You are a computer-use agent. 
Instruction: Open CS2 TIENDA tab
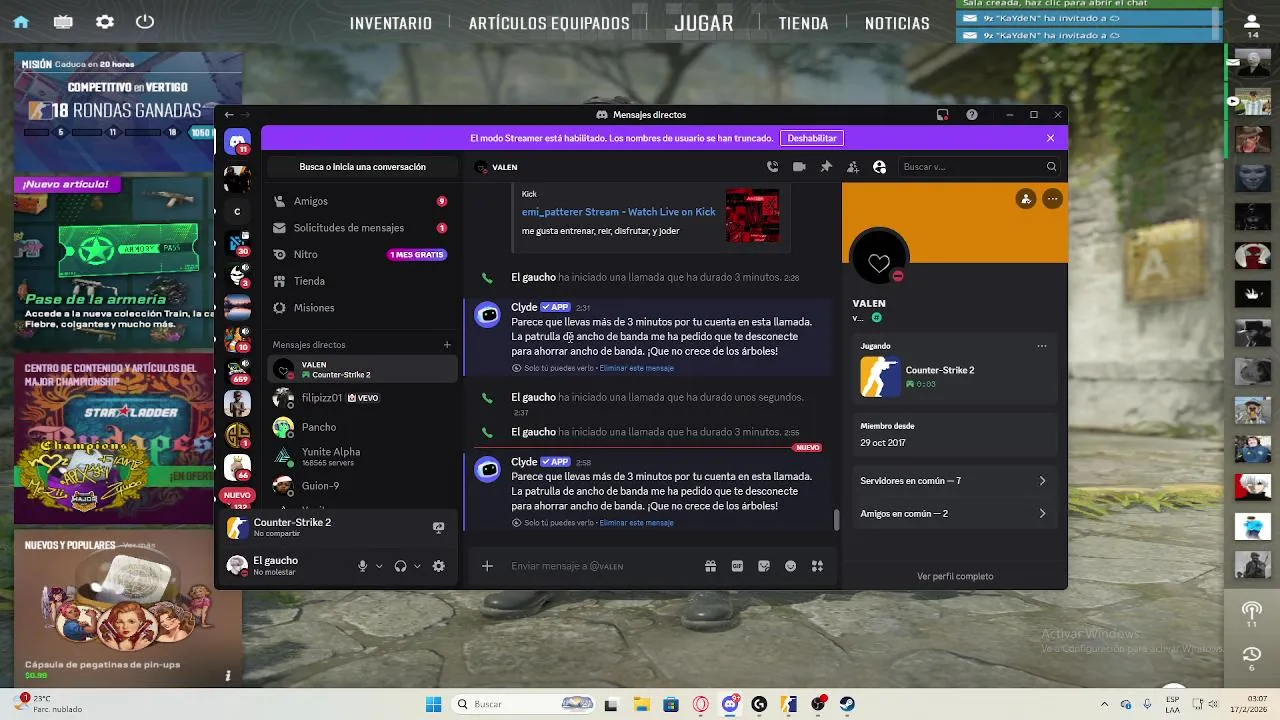[804, 23]
